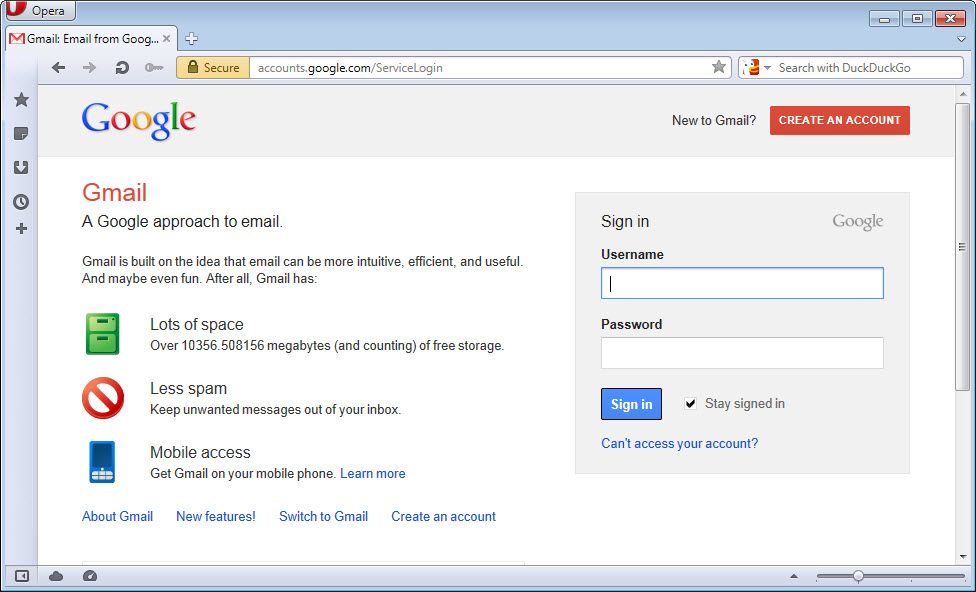
Task: Open the Can't access your account link
Action: (679, 443)
